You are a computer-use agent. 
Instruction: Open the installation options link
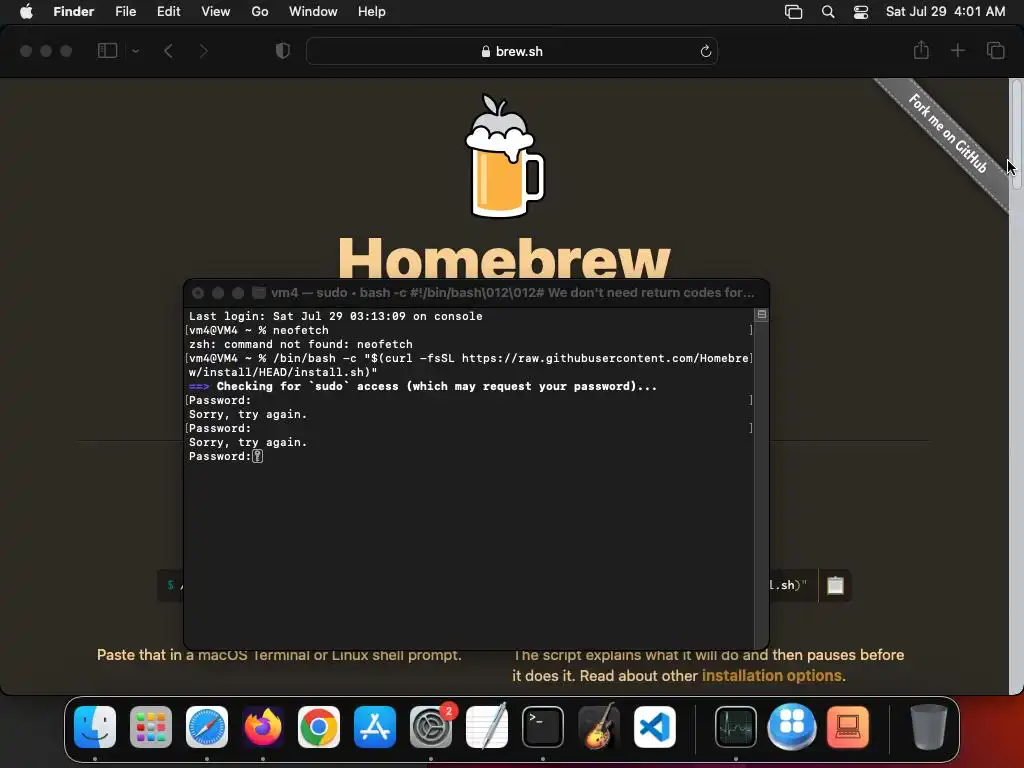tap(772, 675)
